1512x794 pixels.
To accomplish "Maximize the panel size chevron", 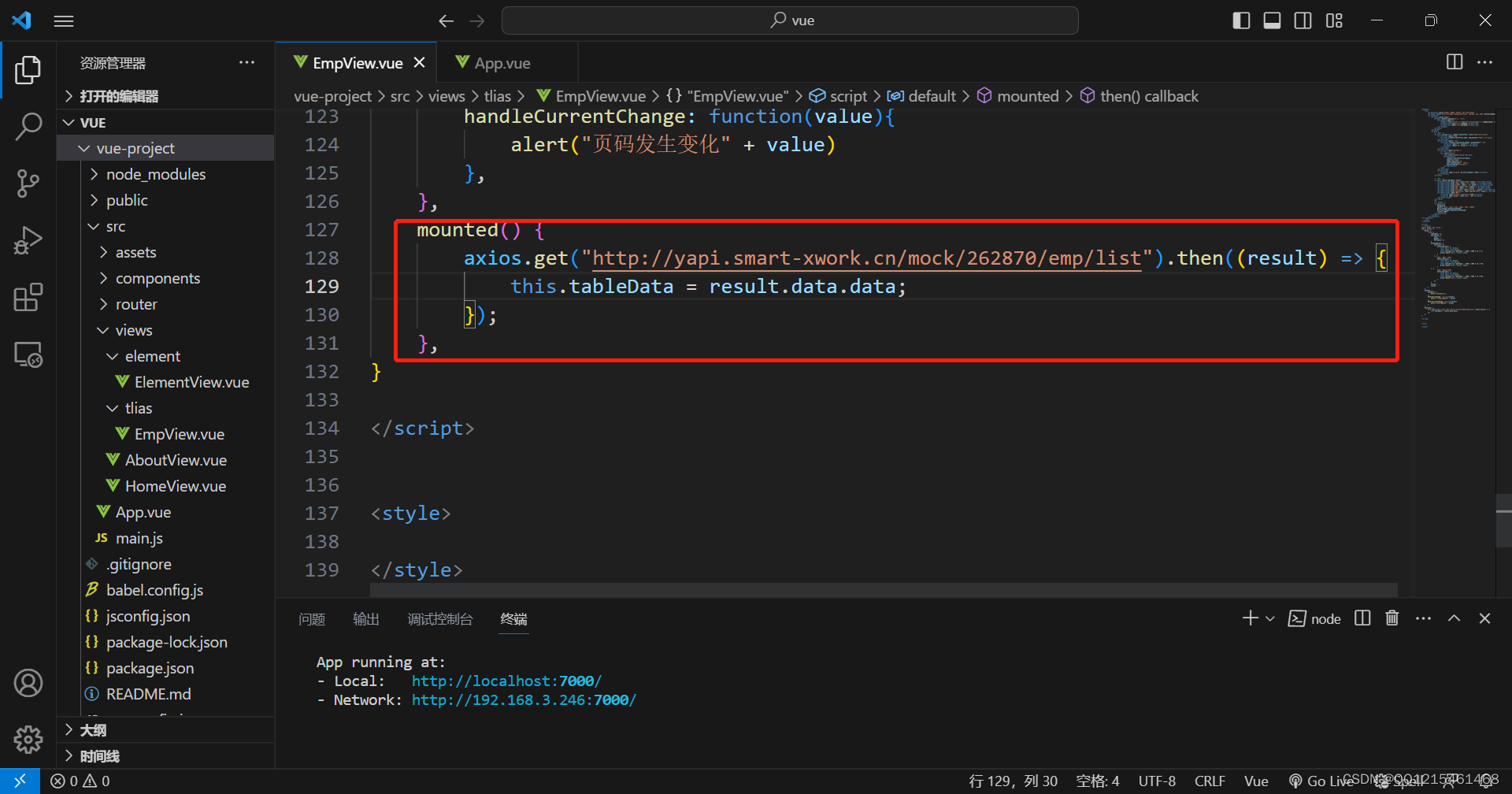I will point(1455,618).
